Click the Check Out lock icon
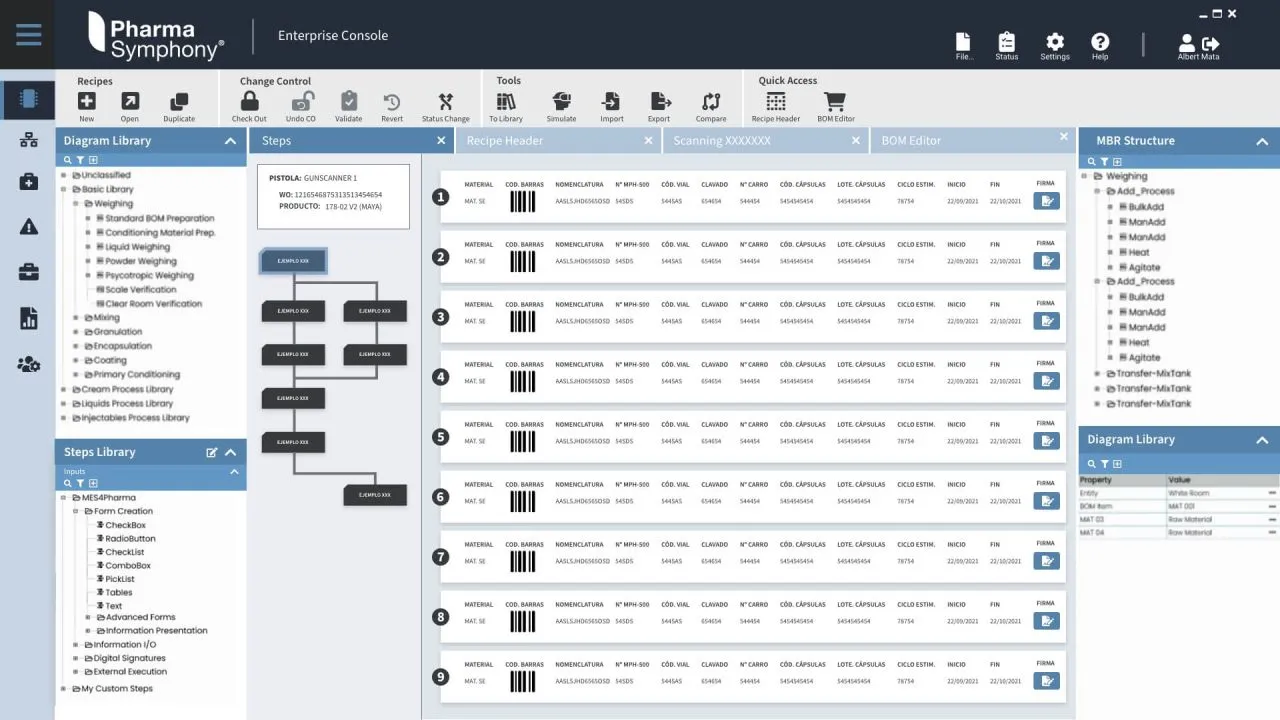 pyautogui.click(x=249, y=101)
